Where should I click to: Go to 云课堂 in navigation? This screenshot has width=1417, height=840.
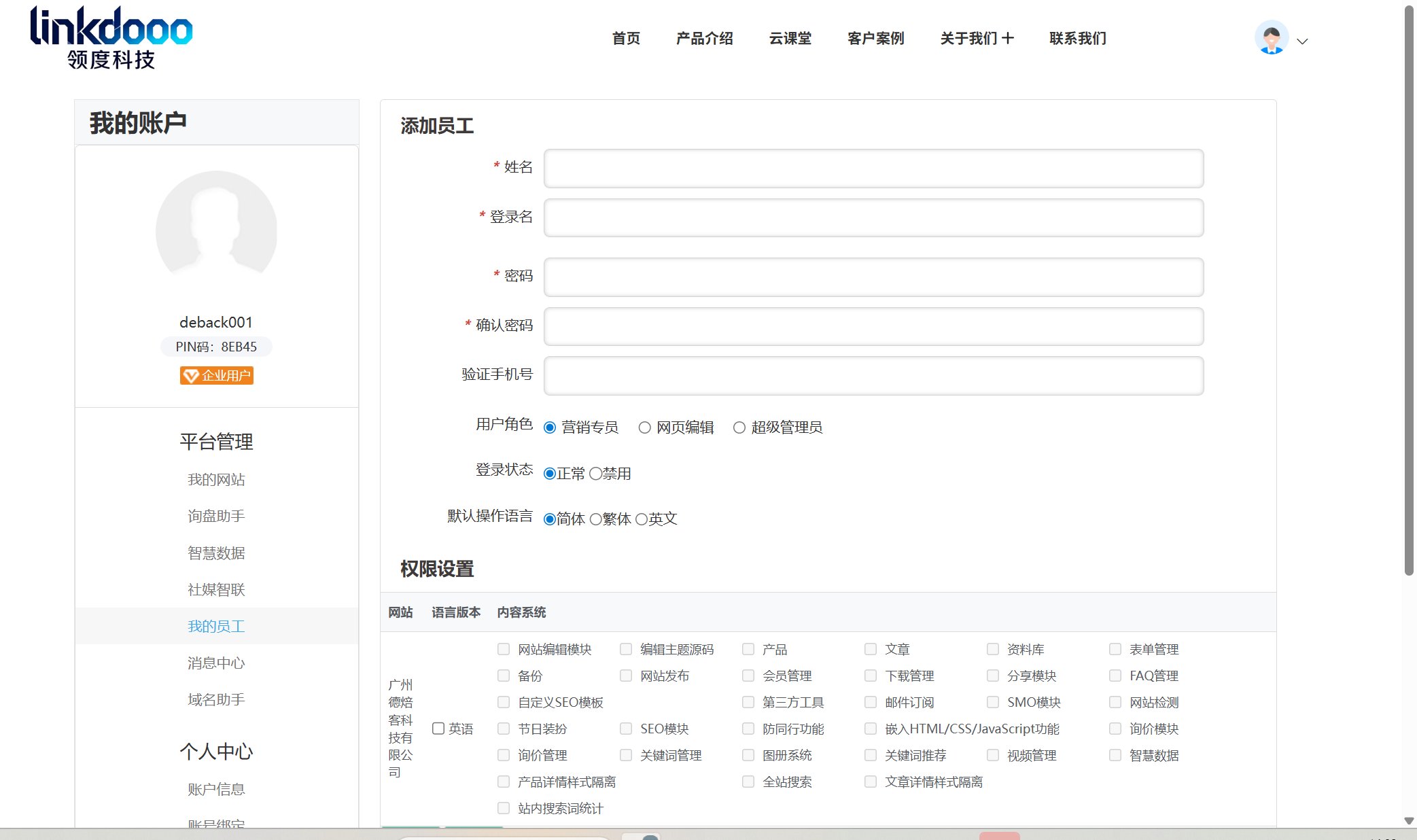tap(790, 38)
